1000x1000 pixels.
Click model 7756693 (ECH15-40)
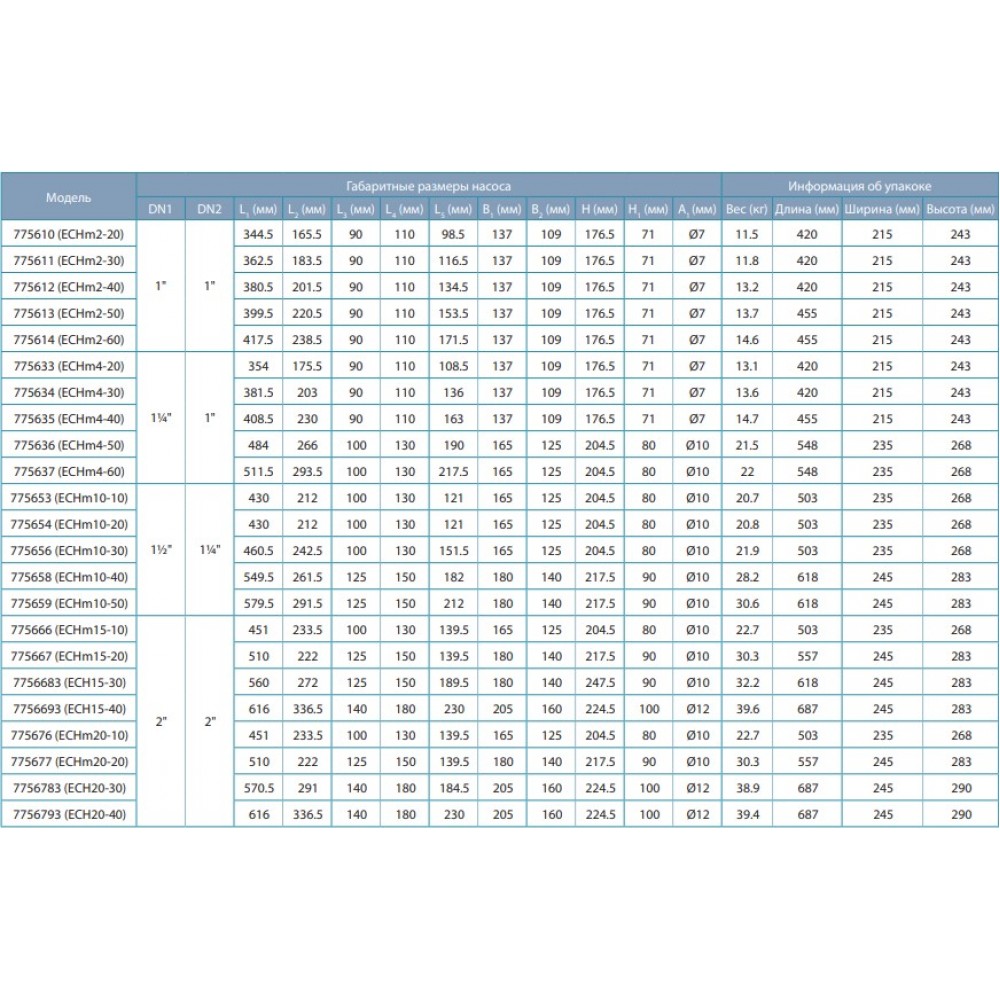pyautogui.click(x=69, y=709)
